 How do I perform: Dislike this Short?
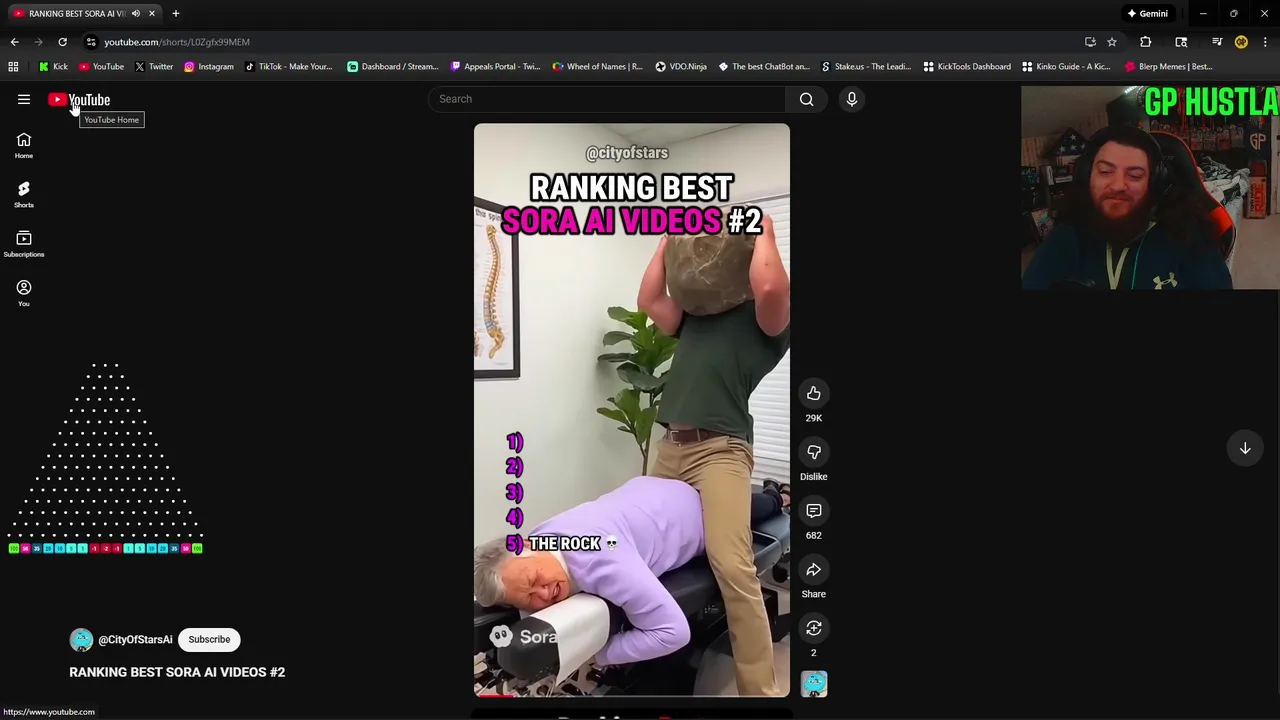(814, 452)
